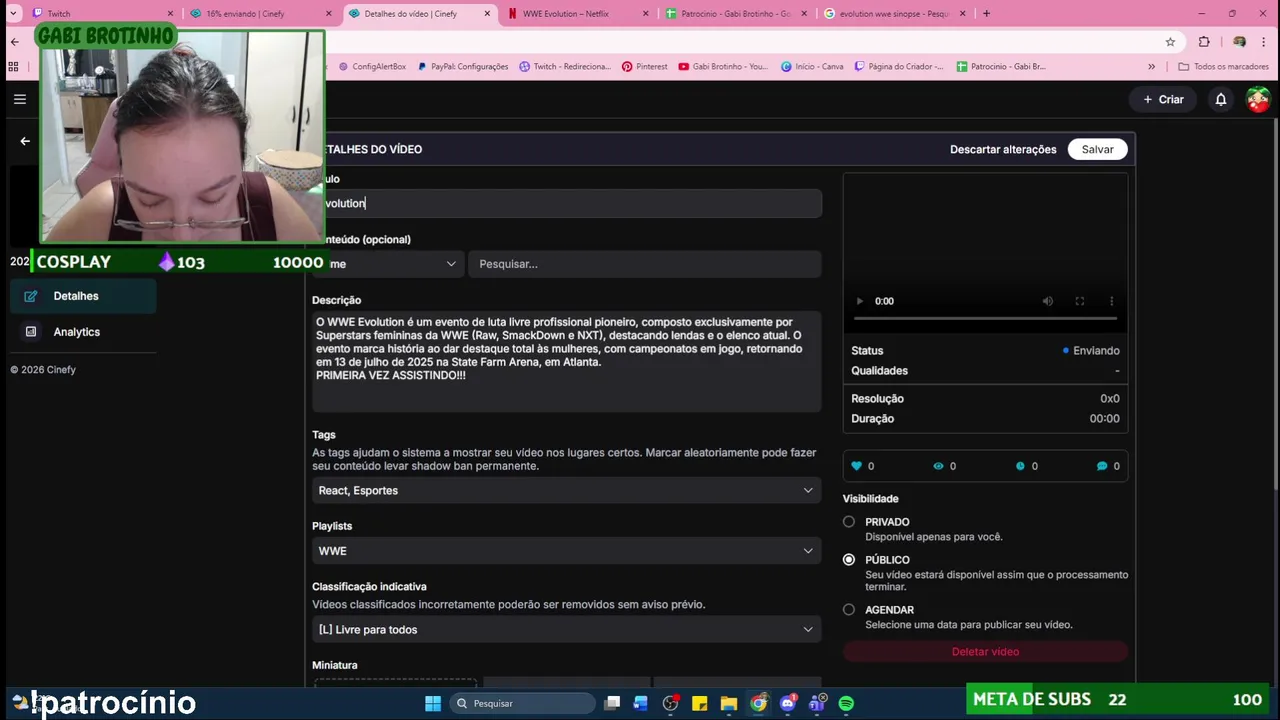Select PRIVADO visibility option
Image resolution: width=1280 pixels, height=720 pixels.
(849, 522)
